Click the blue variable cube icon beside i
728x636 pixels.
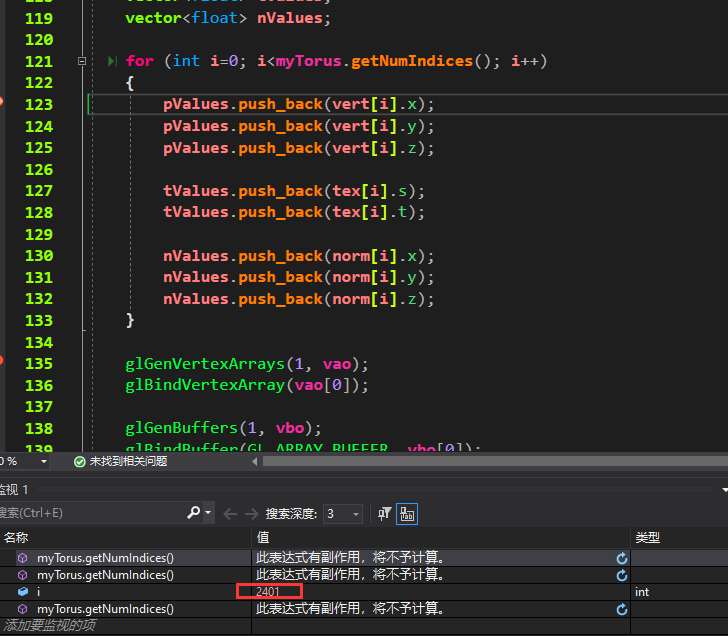[x=23, y=591]
